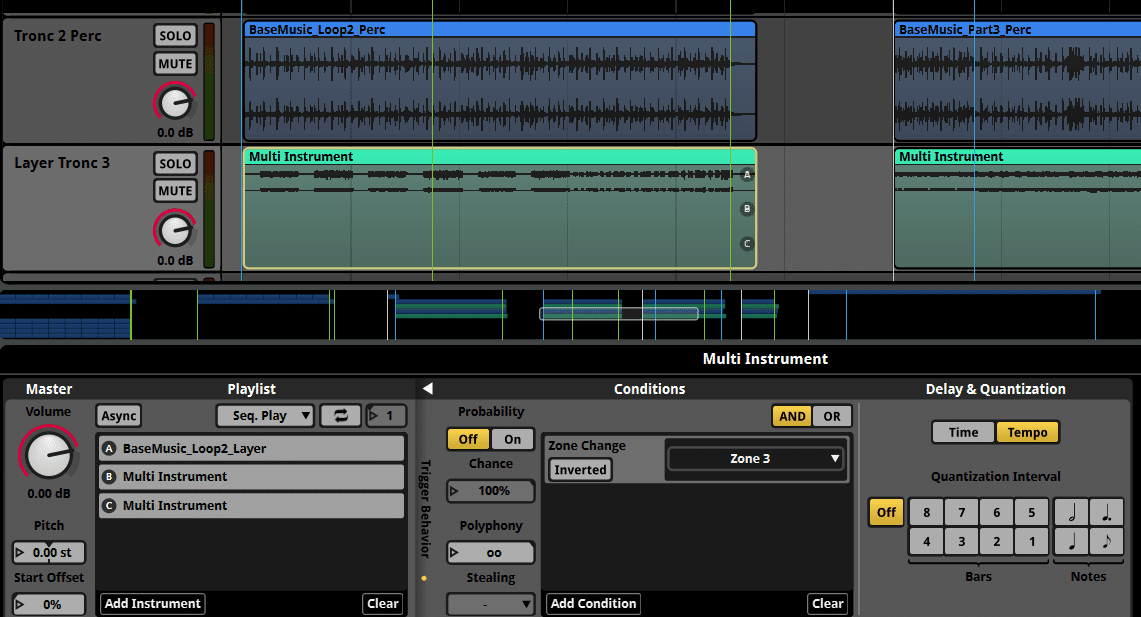
Task: Click the C badge on the Multi Instrument clip
Action: 747,244
